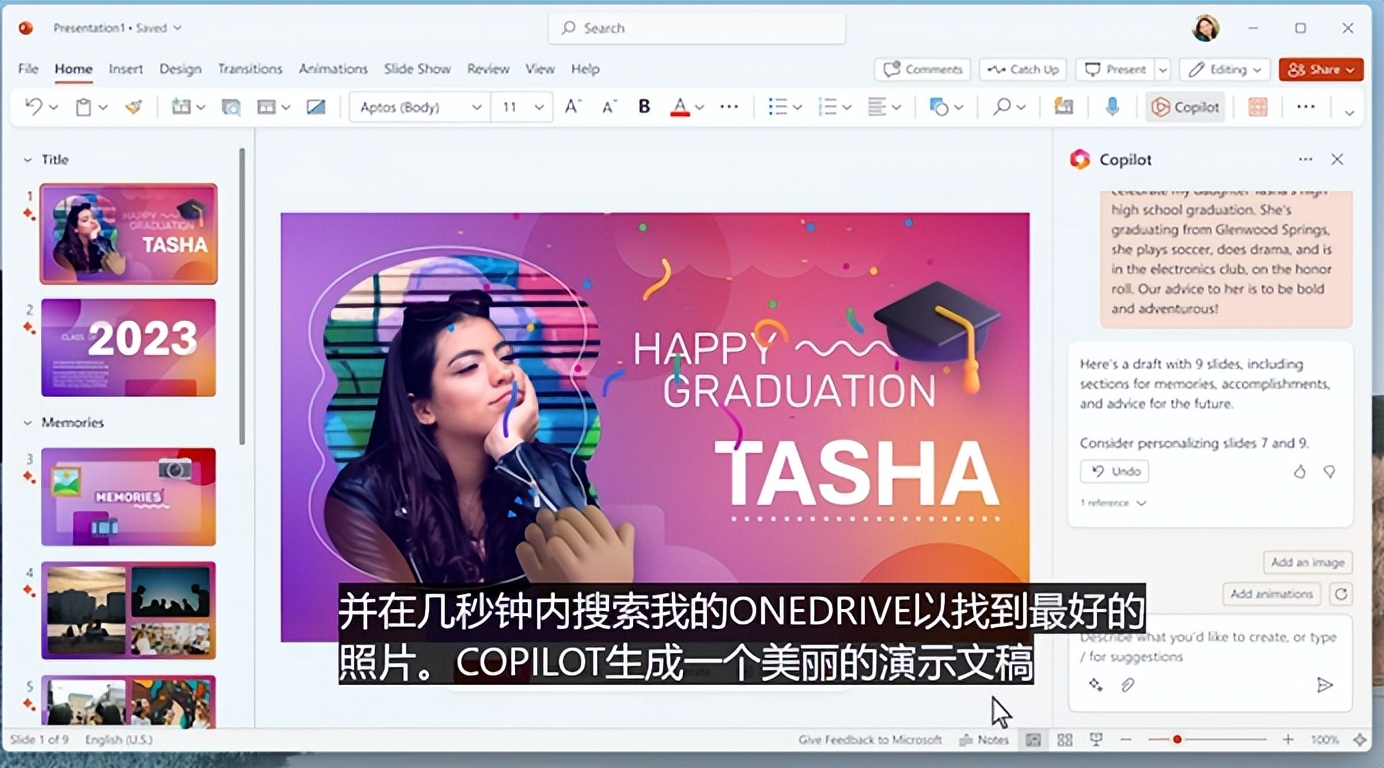Open more font options ellipsis

[x=730, y=107]
